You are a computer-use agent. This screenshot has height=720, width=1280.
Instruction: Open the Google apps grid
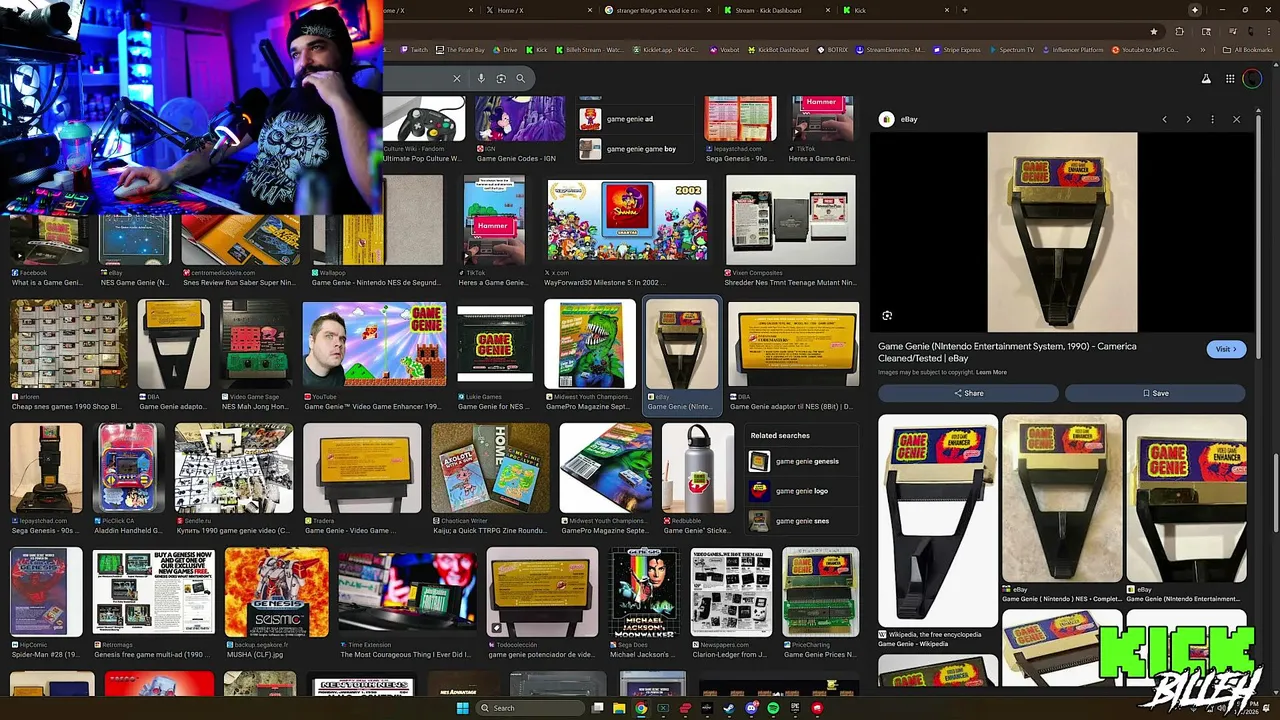(1230, 79)
